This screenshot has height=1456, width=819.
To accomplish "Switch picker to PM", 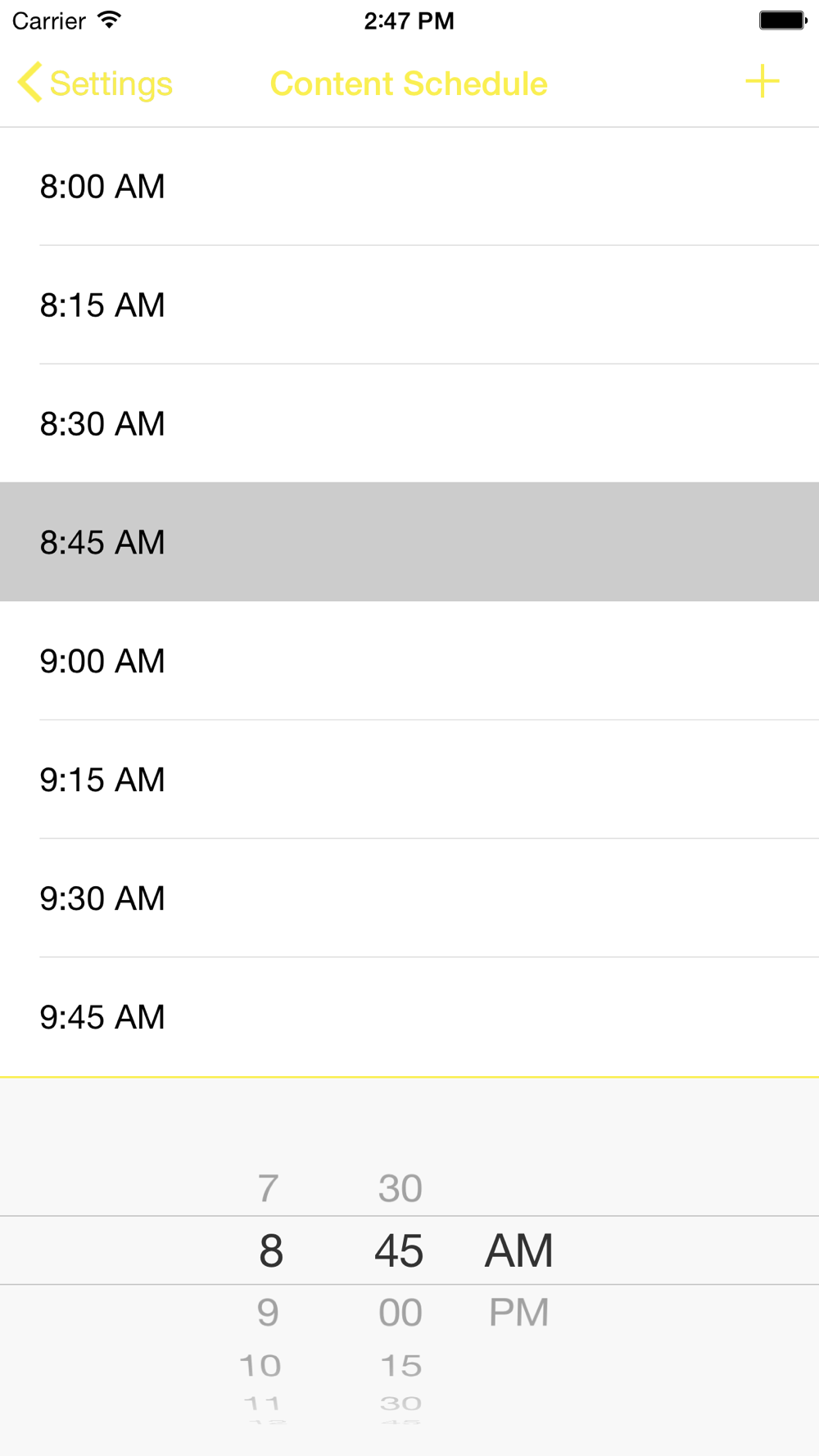I will [x=518, y=1313].
